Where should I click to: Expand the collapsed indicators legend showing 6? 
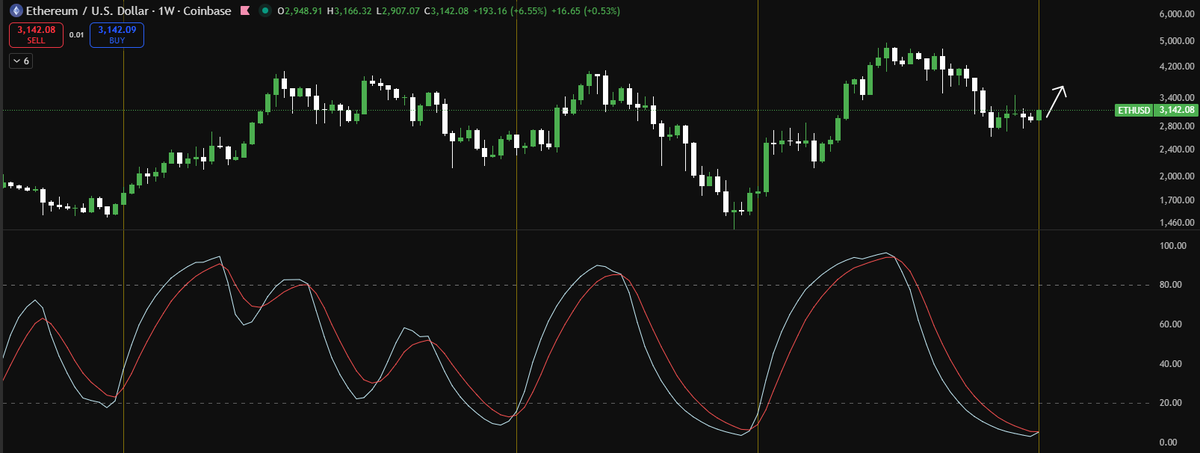(21, 62)
